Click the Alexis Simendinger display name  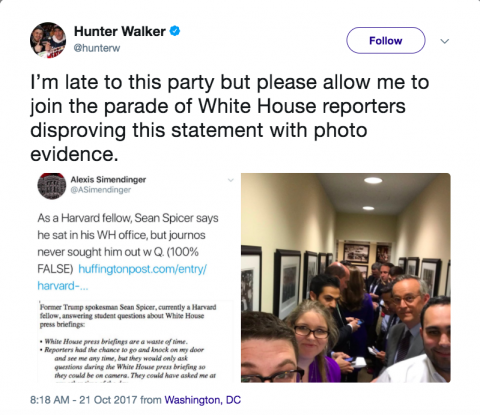coord(108,179)
